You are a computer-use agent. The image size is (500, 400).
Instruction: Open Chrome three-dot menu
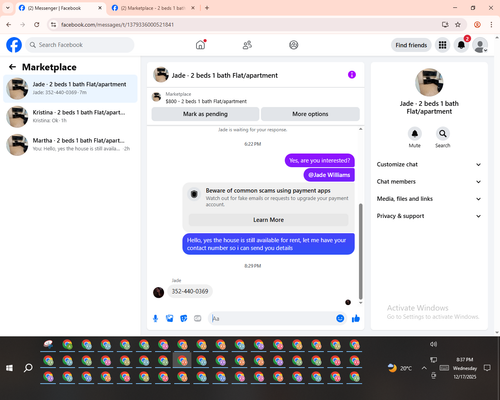491,25
